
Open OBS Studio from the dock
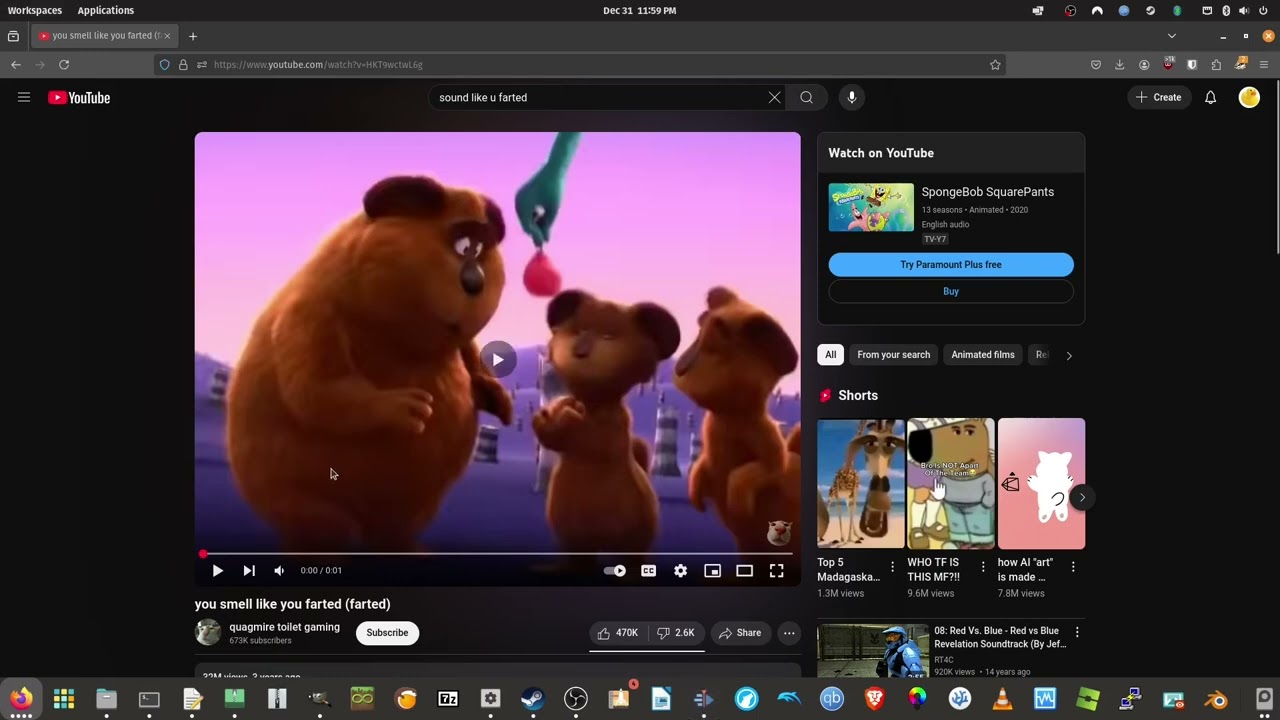[x=576, y=699]
